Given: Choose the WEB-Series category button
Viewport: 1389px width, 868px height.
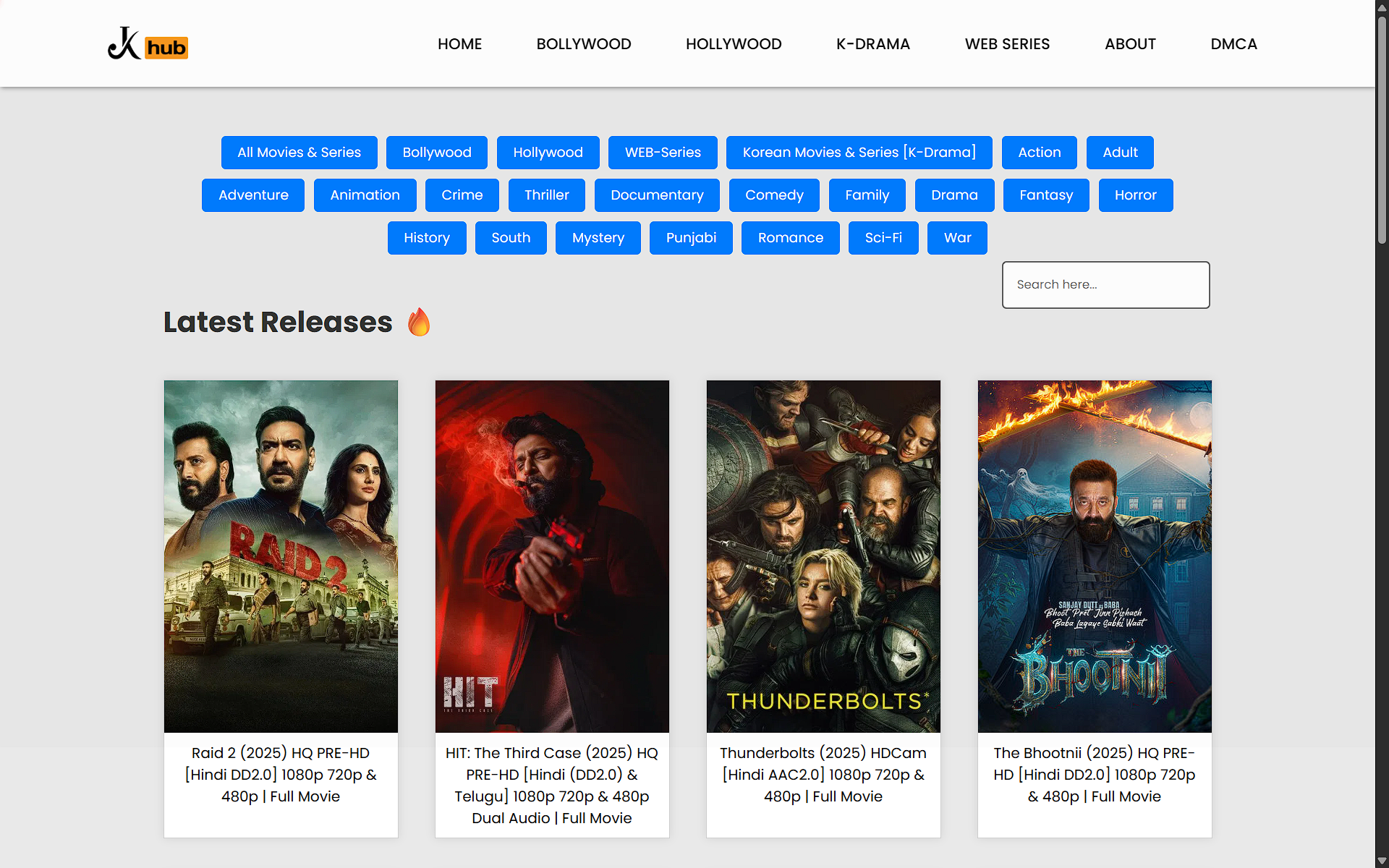Looking at the screenshot, I should [663, 153].
